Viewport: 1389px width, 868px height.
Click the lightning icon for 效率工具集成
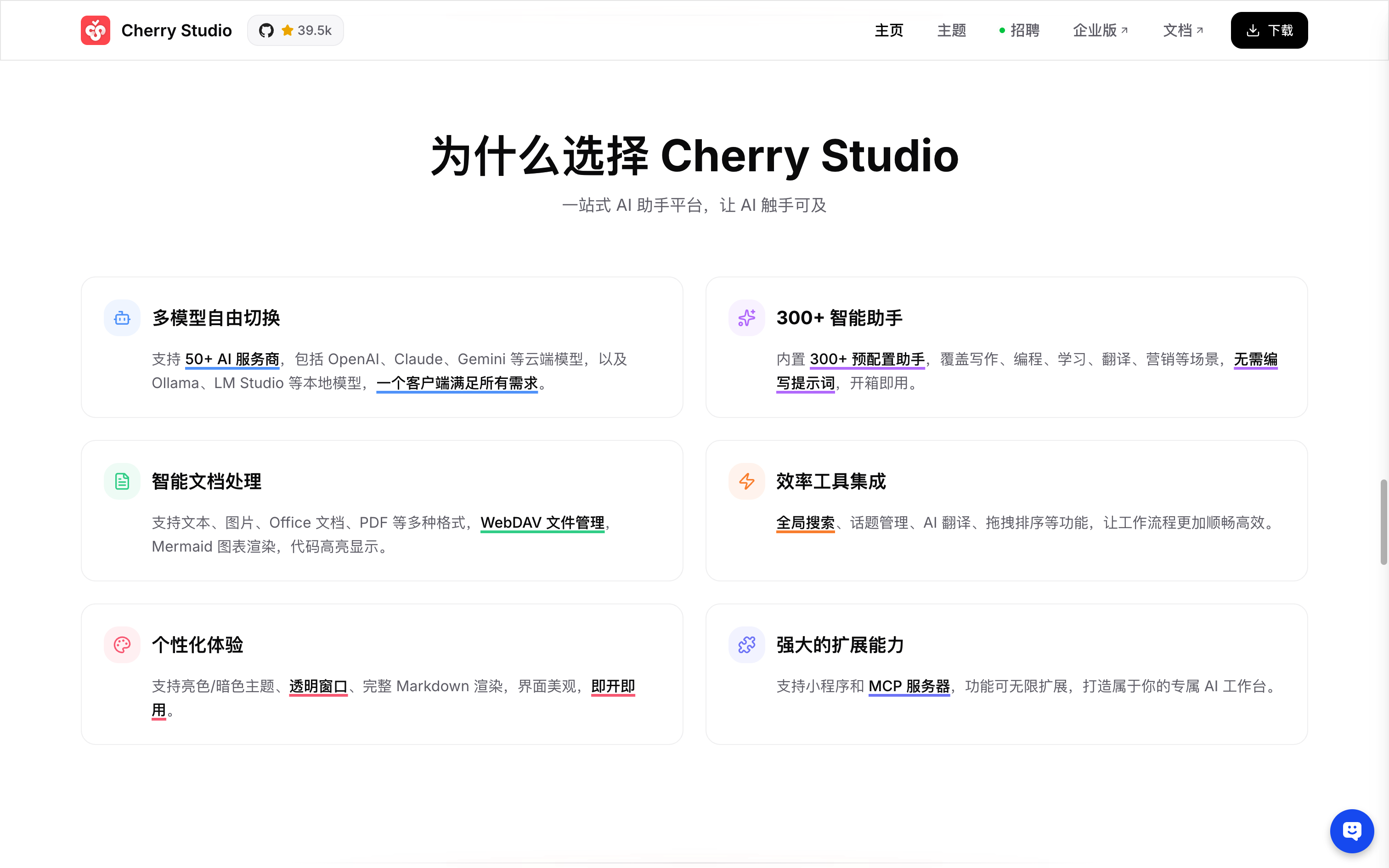coord(747,481)
